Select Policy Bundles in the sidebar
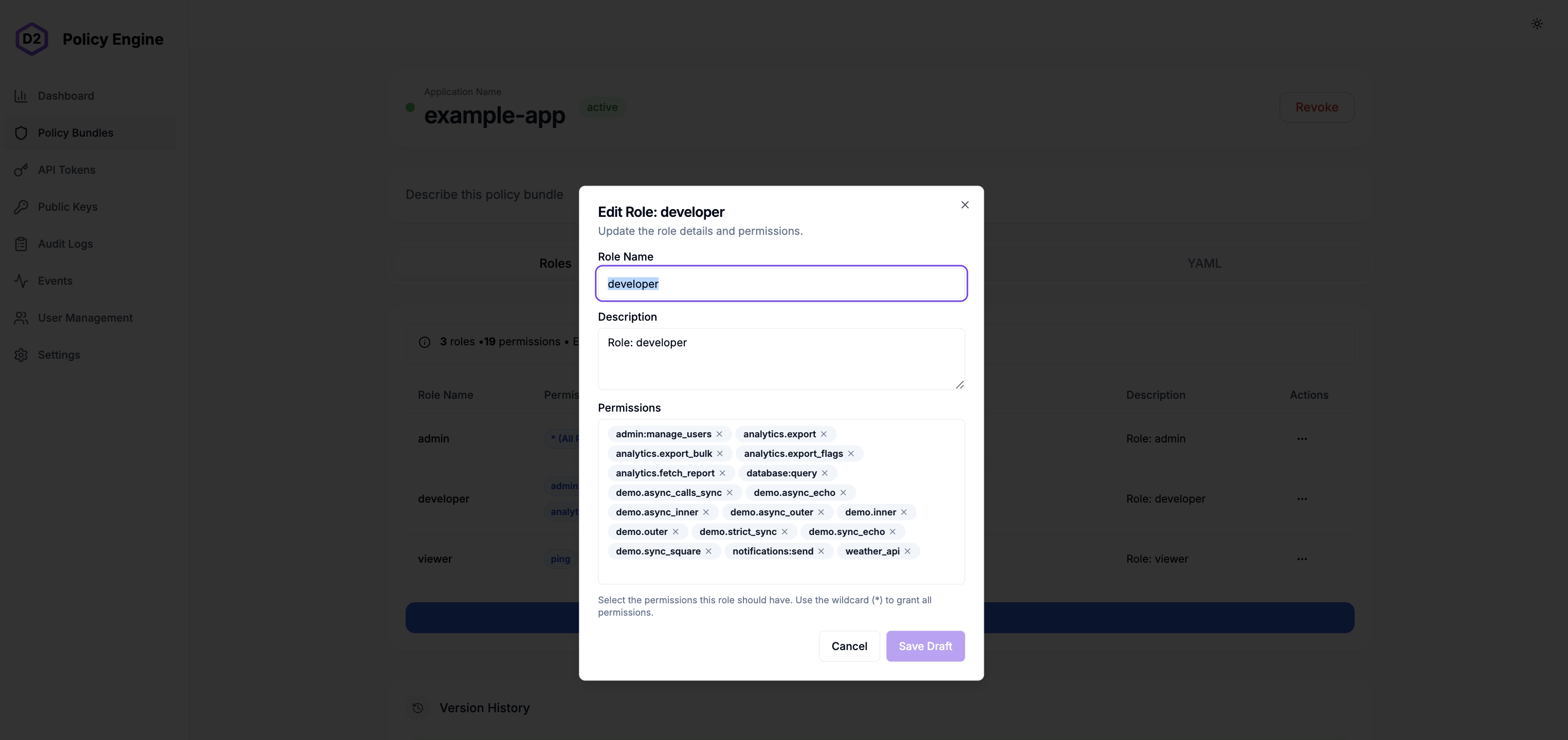Image resolution: width=1568 pixels, height=740 pixels. tap(76, 133)
